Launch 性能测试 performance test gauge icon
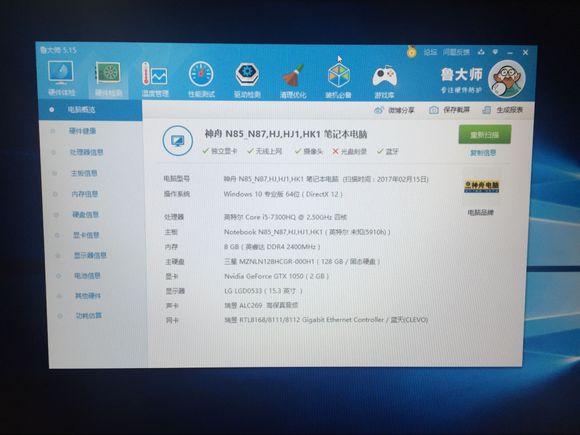The image size is (580, 435). coord(201,80)
